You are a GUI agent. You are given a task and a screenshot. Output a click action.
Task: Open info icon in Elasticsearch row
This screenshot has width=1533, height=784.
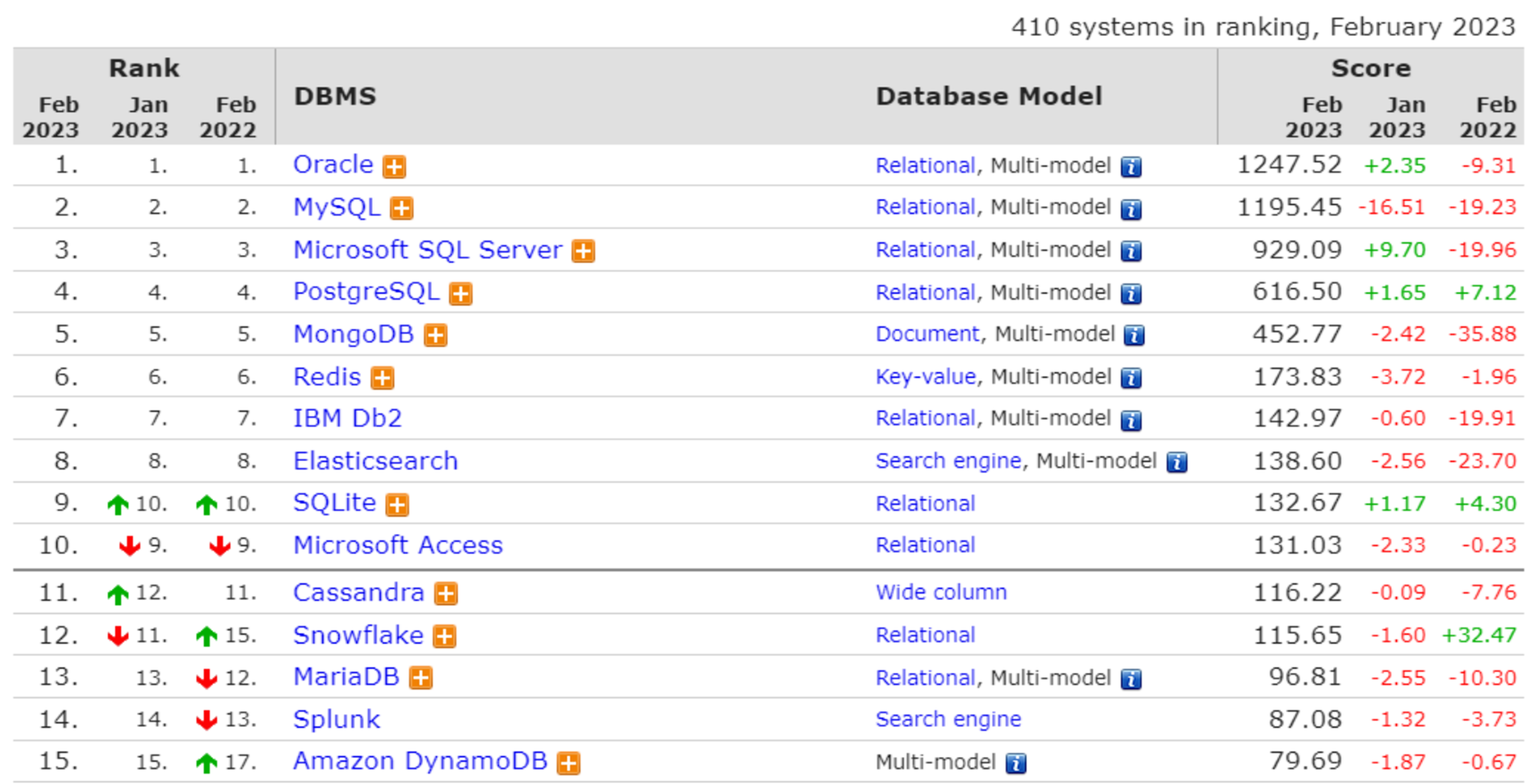click(1176, 462)
